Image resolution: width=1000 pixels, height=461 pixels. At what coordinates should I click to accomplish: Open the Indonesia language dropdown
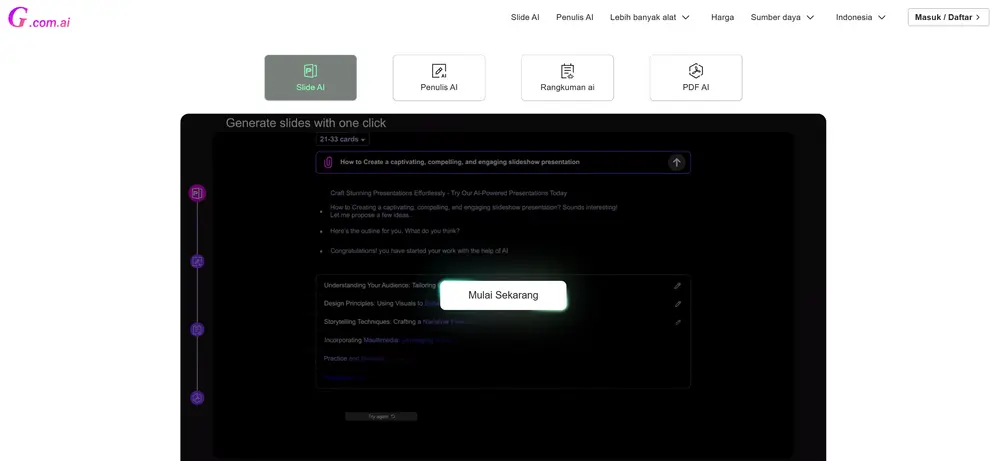coord(861,17)
